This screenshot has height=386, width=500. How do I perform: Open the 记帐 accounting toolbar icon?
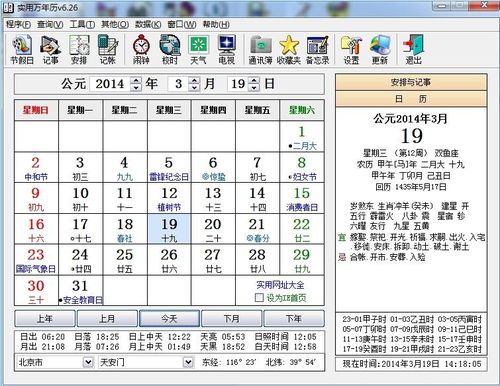(x=108, y=49)
